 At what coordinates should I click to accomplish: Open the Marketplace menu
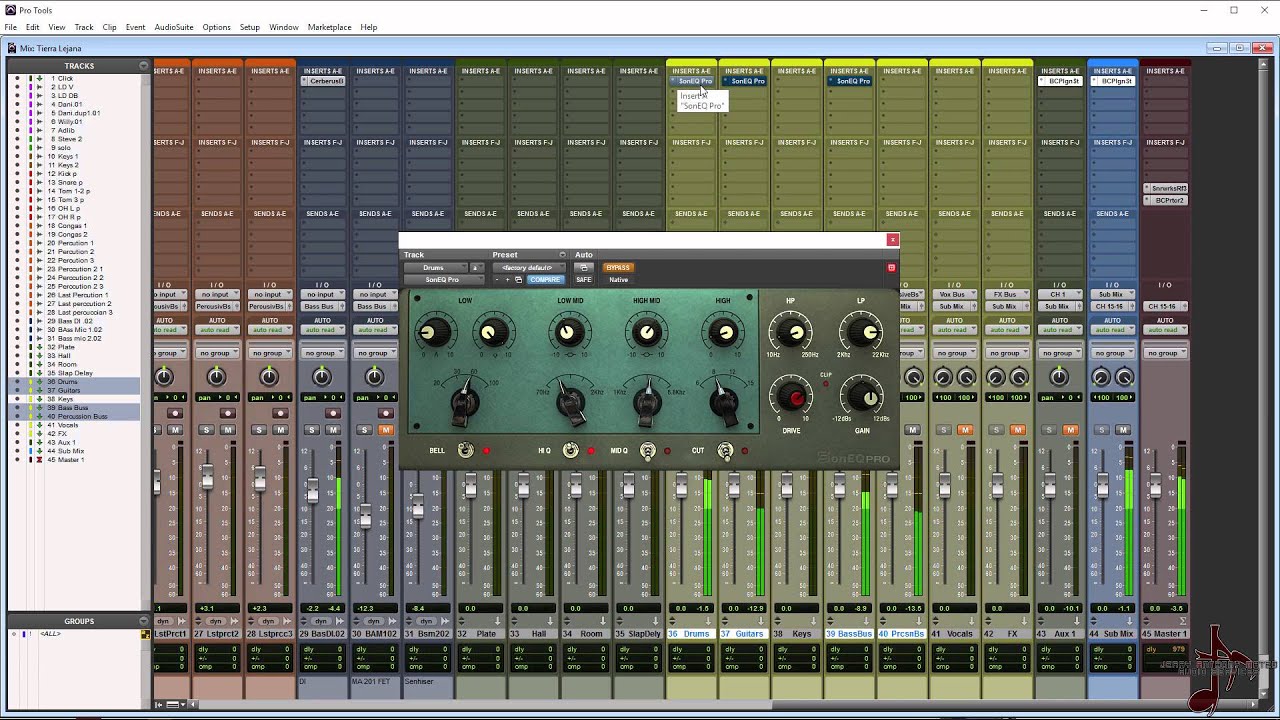point(329,27)
